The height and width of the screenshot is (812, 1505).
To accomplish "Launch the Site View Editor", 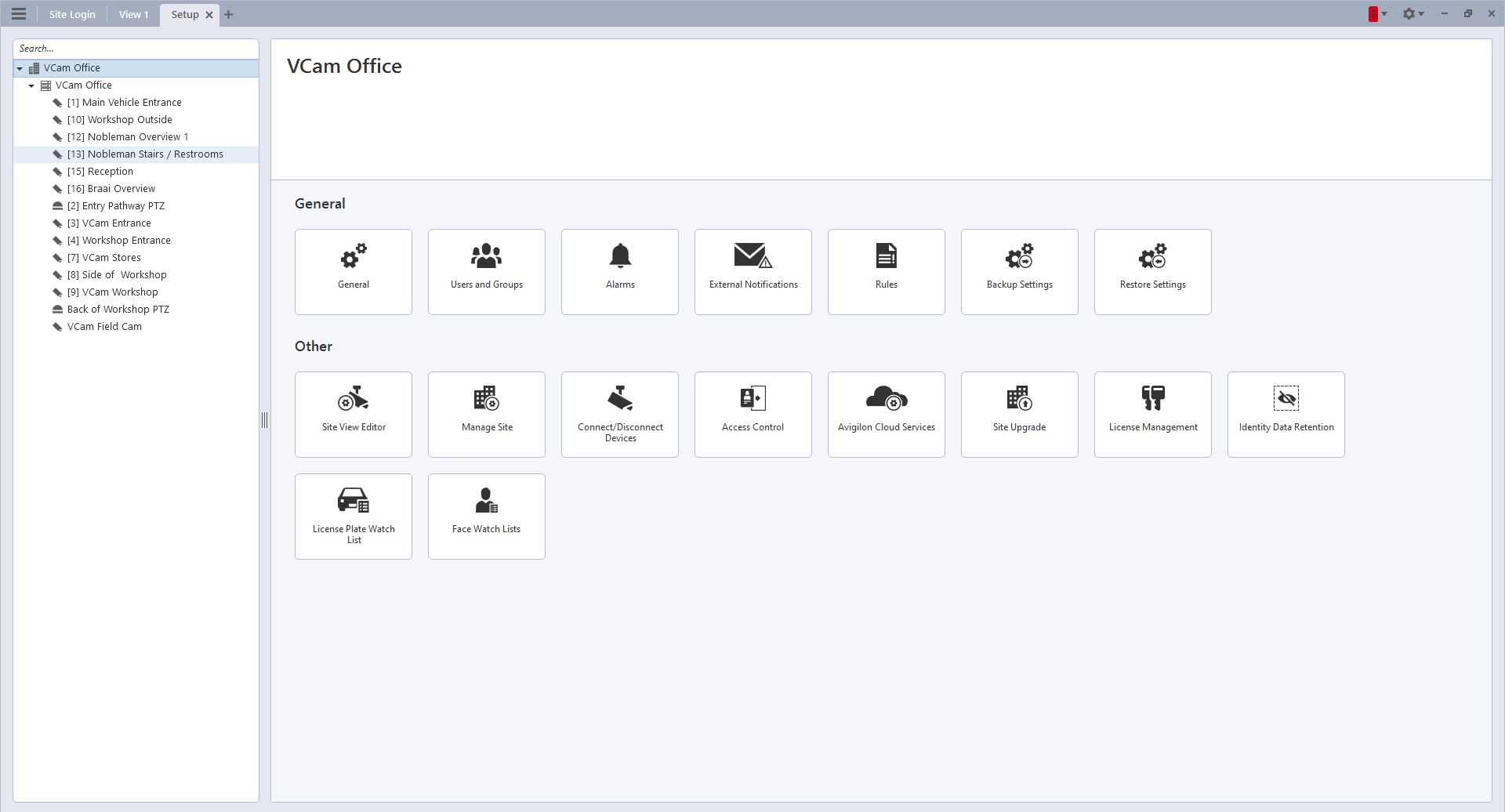I will pyautogui.click(x=354, y=415).
